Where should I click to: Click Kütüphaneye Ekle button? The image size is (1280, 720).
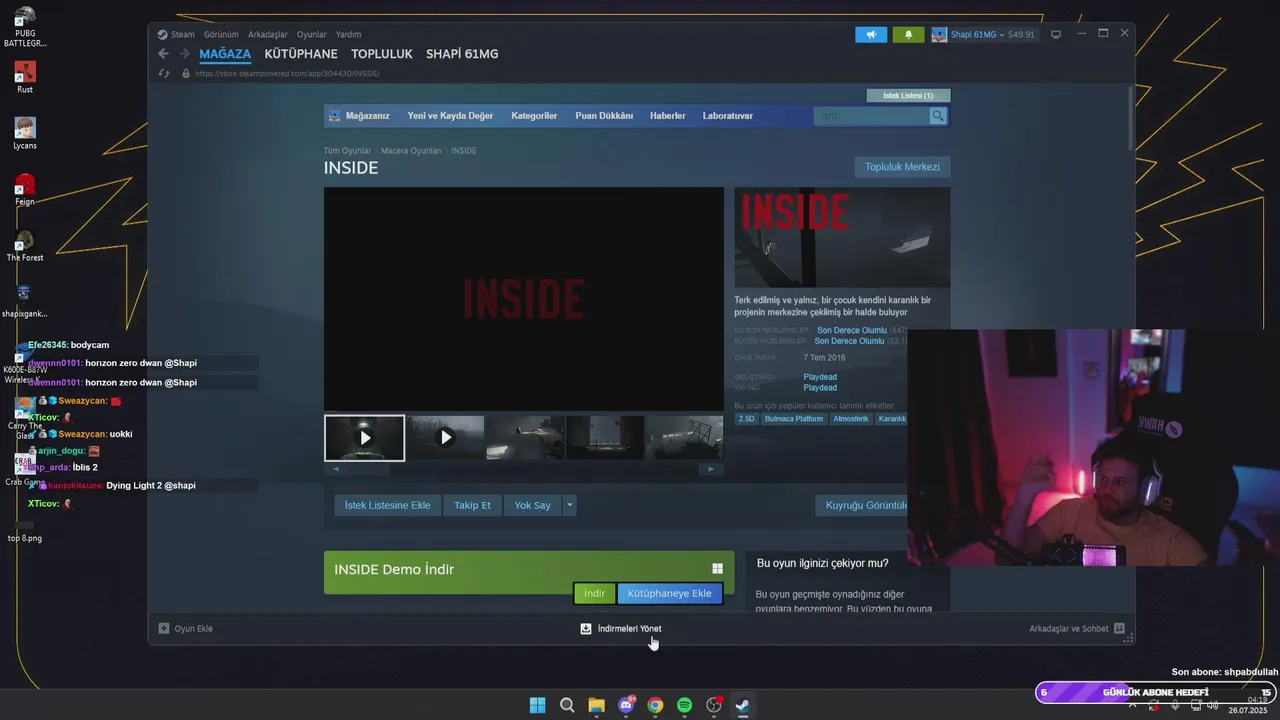(670, 593)
